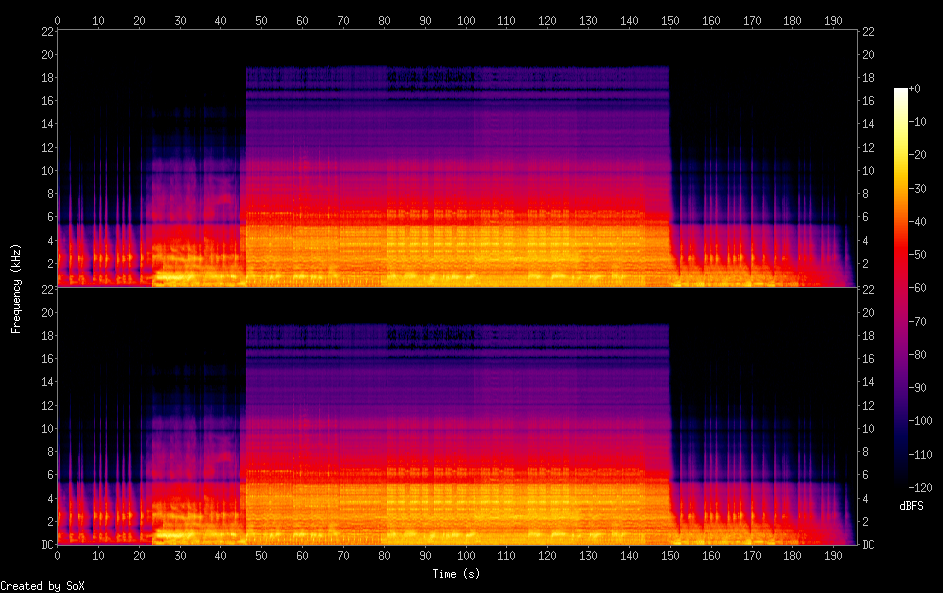Select the "-100" label on the color scale
The width and height of the screenshot is (943, 593).
920,420
